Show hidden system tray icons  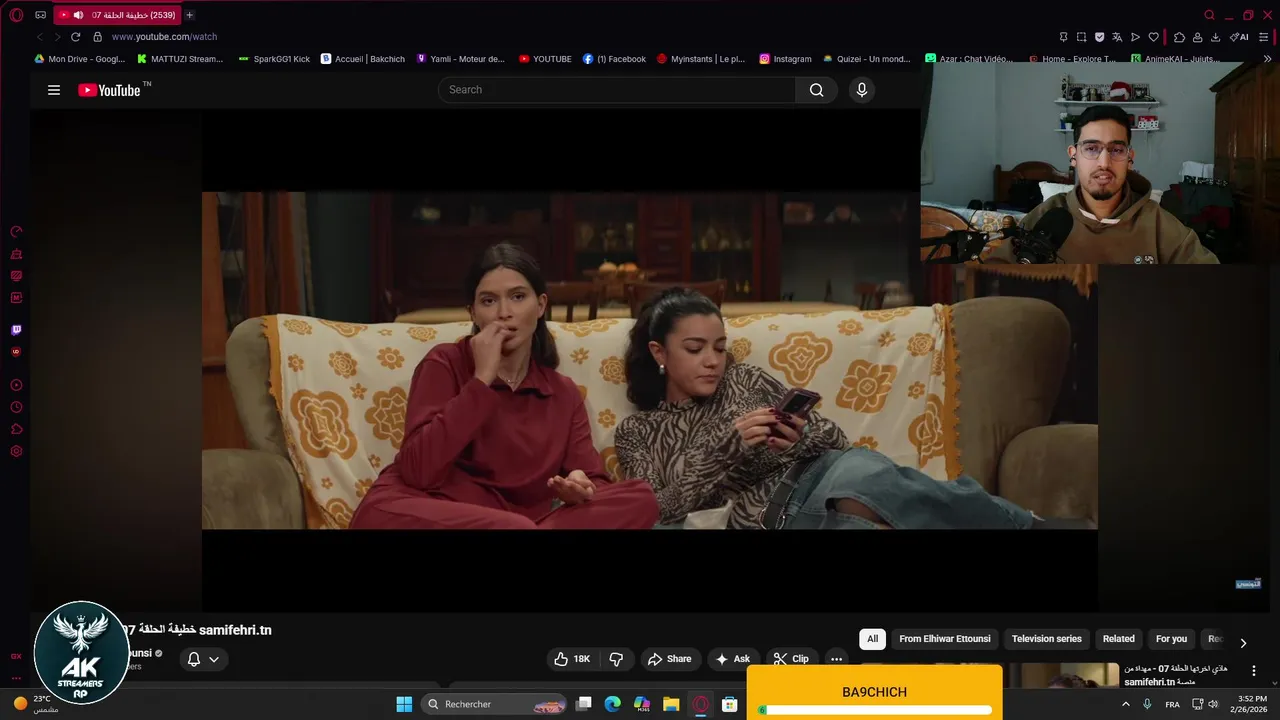tap(1126, 704)
